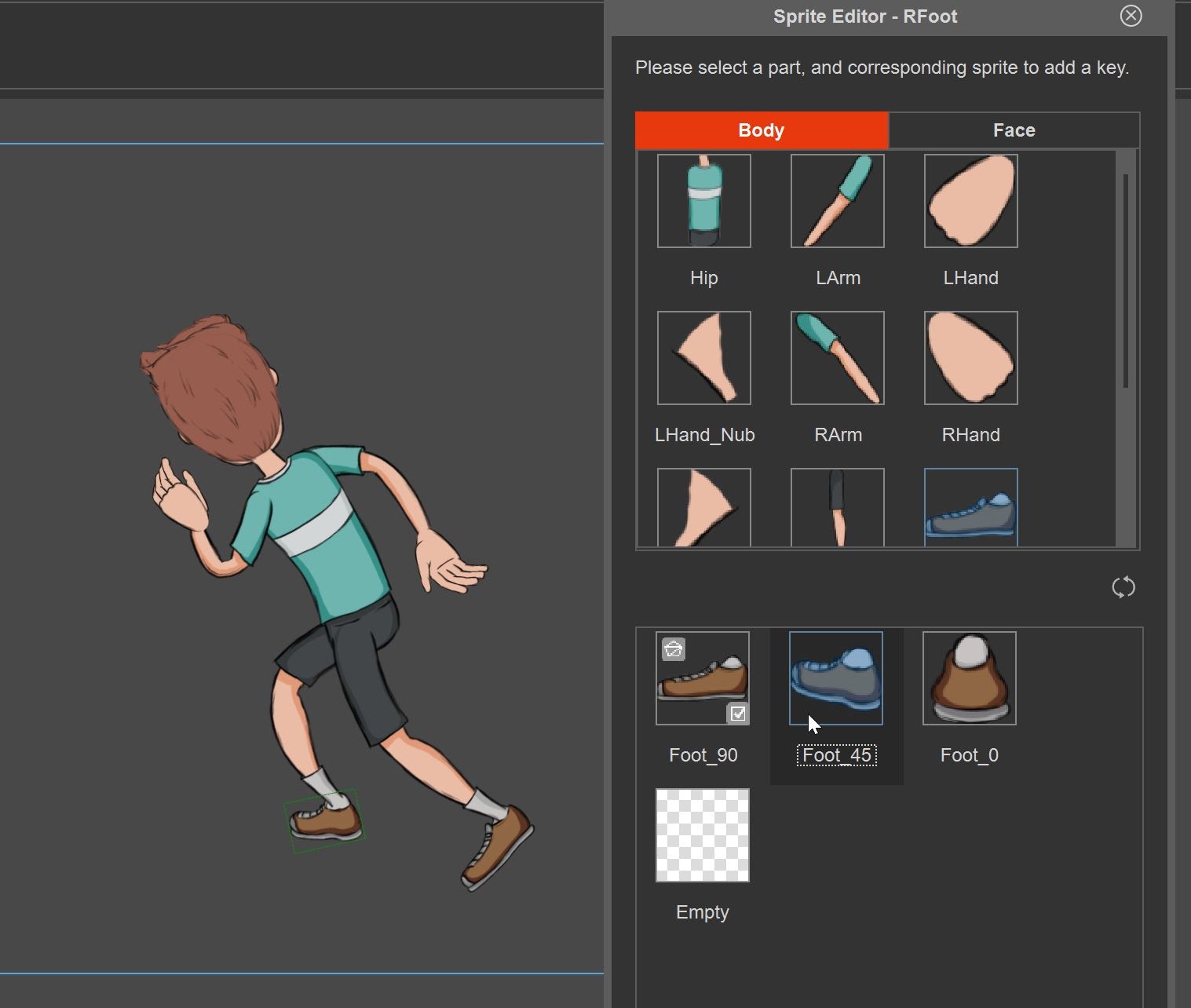The image size is (1191, 1008).
Task: Click the refresh sprite list icon
Action: [x=1123, y=587]
